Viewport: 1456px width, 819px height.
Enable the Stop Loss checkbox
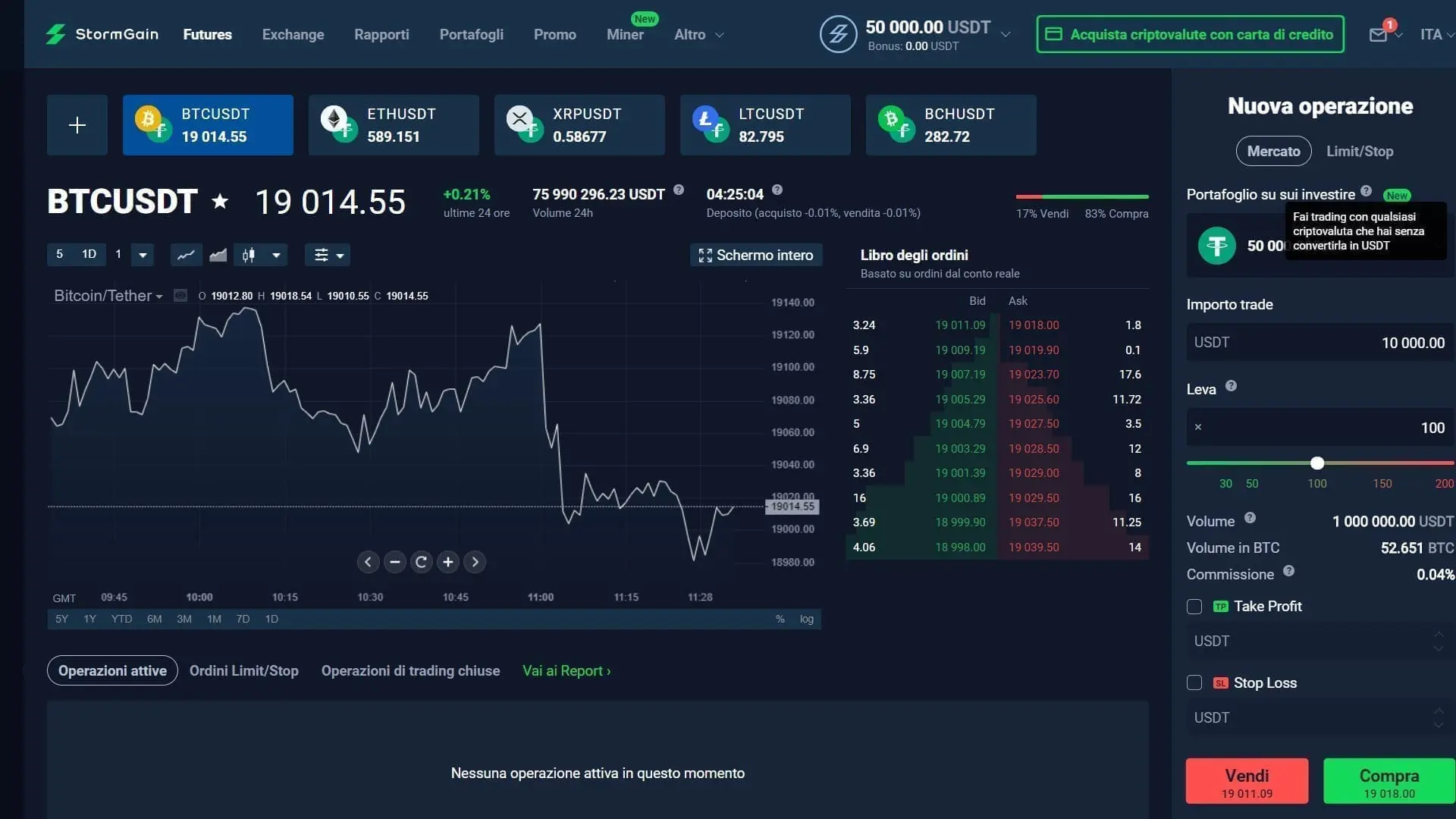point(1194,682)
